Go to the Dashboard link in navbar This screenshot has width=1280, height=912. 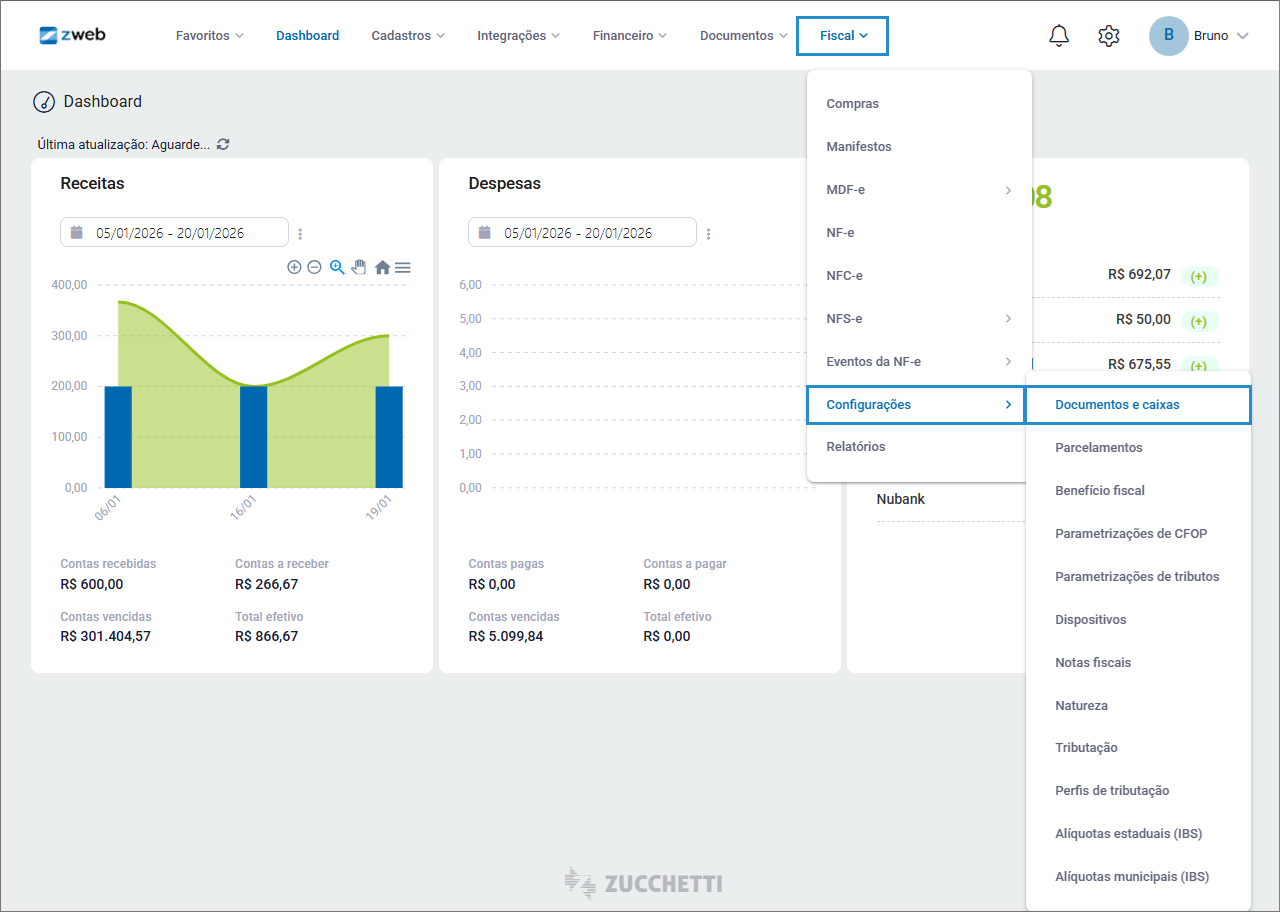pyautogui.click(x=307, y=36)
